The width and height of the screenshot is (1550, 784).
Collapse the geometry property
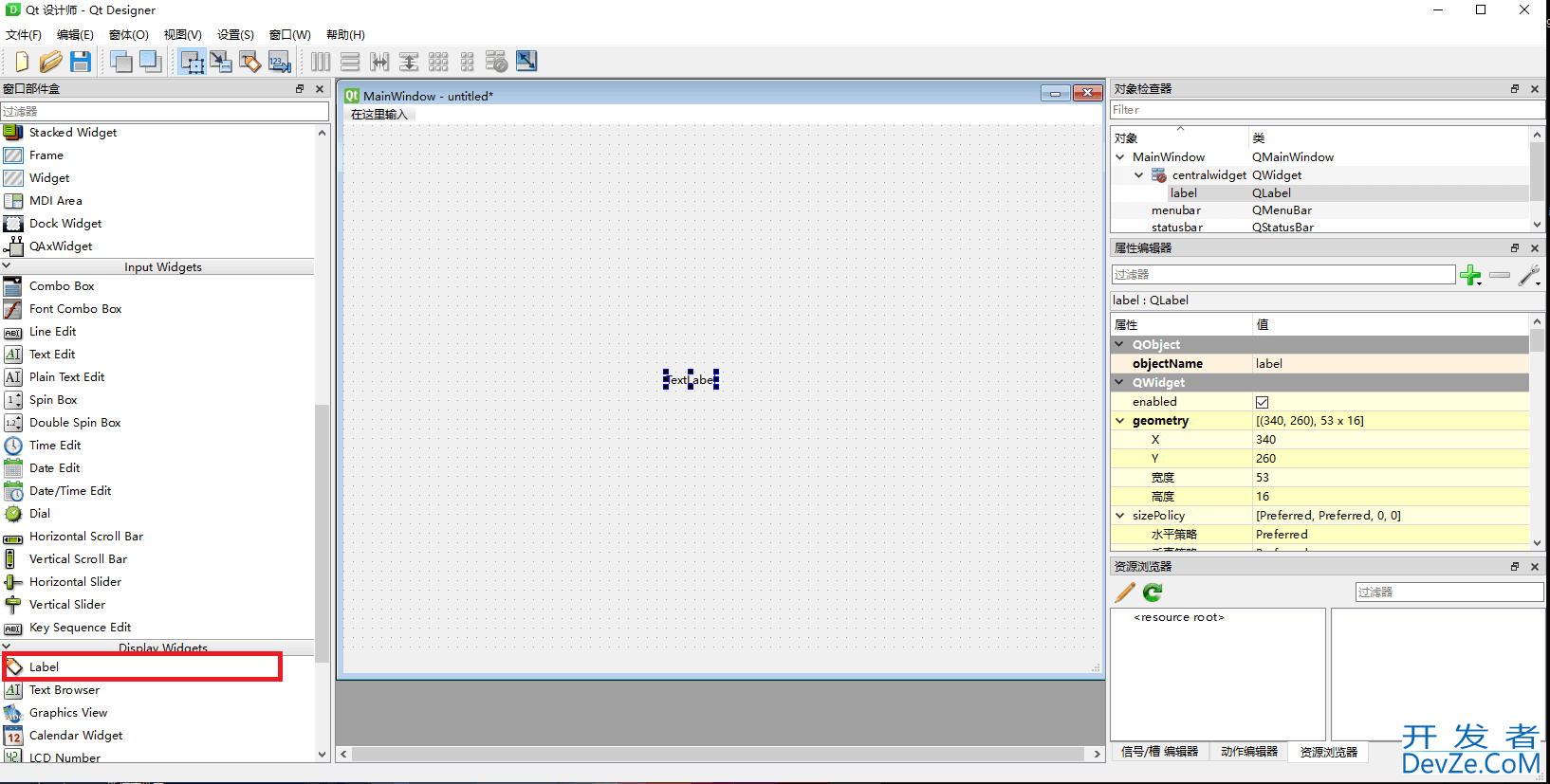click(1120, 420)
